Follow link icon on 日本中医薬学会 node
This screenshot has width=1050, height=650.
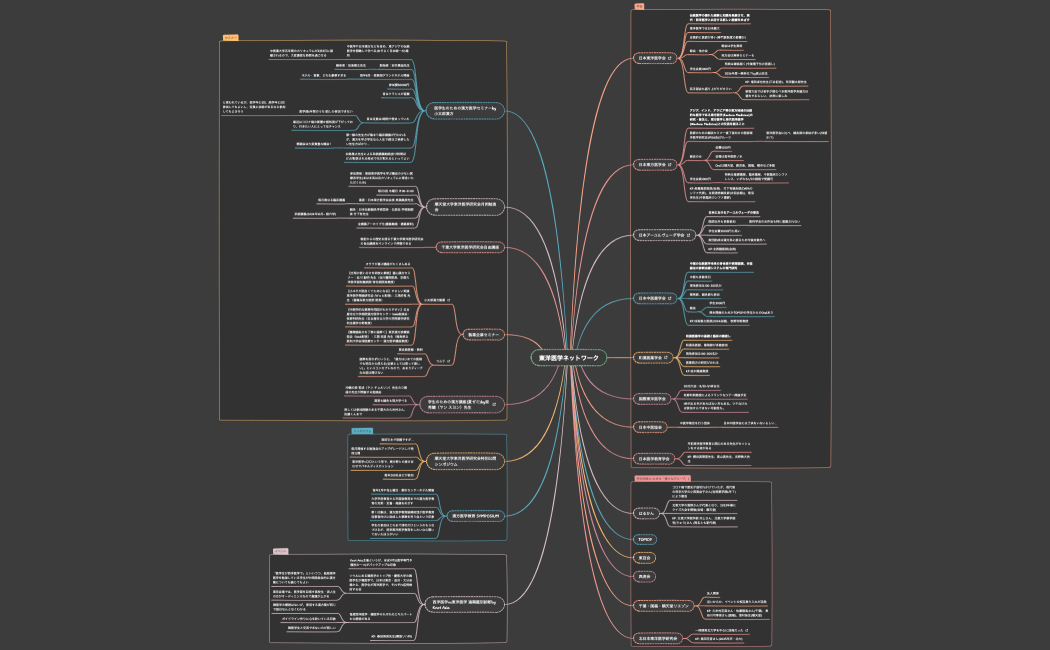point(685,298)
